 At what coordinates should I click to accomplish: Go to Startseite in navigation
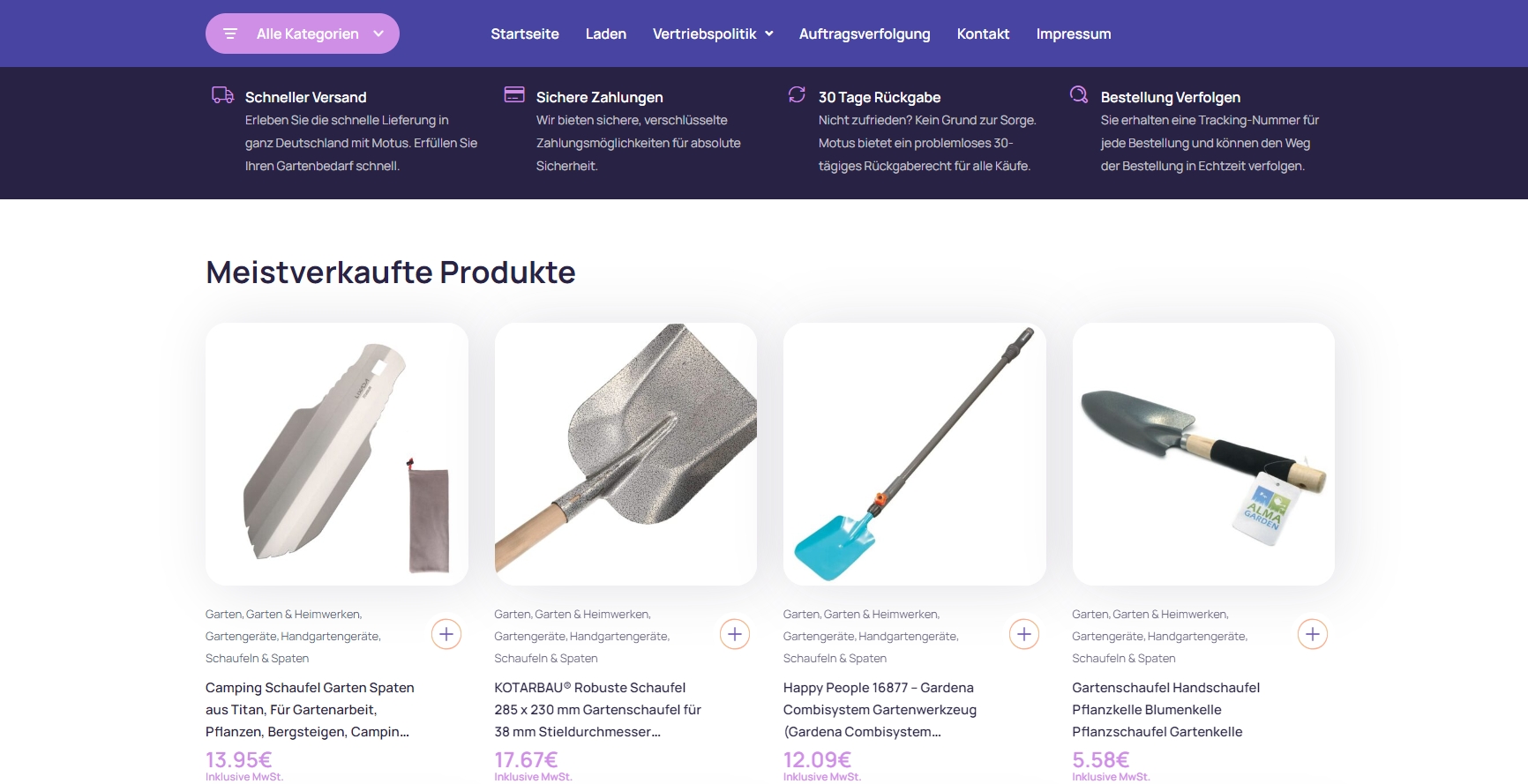[x=525, y=34]
